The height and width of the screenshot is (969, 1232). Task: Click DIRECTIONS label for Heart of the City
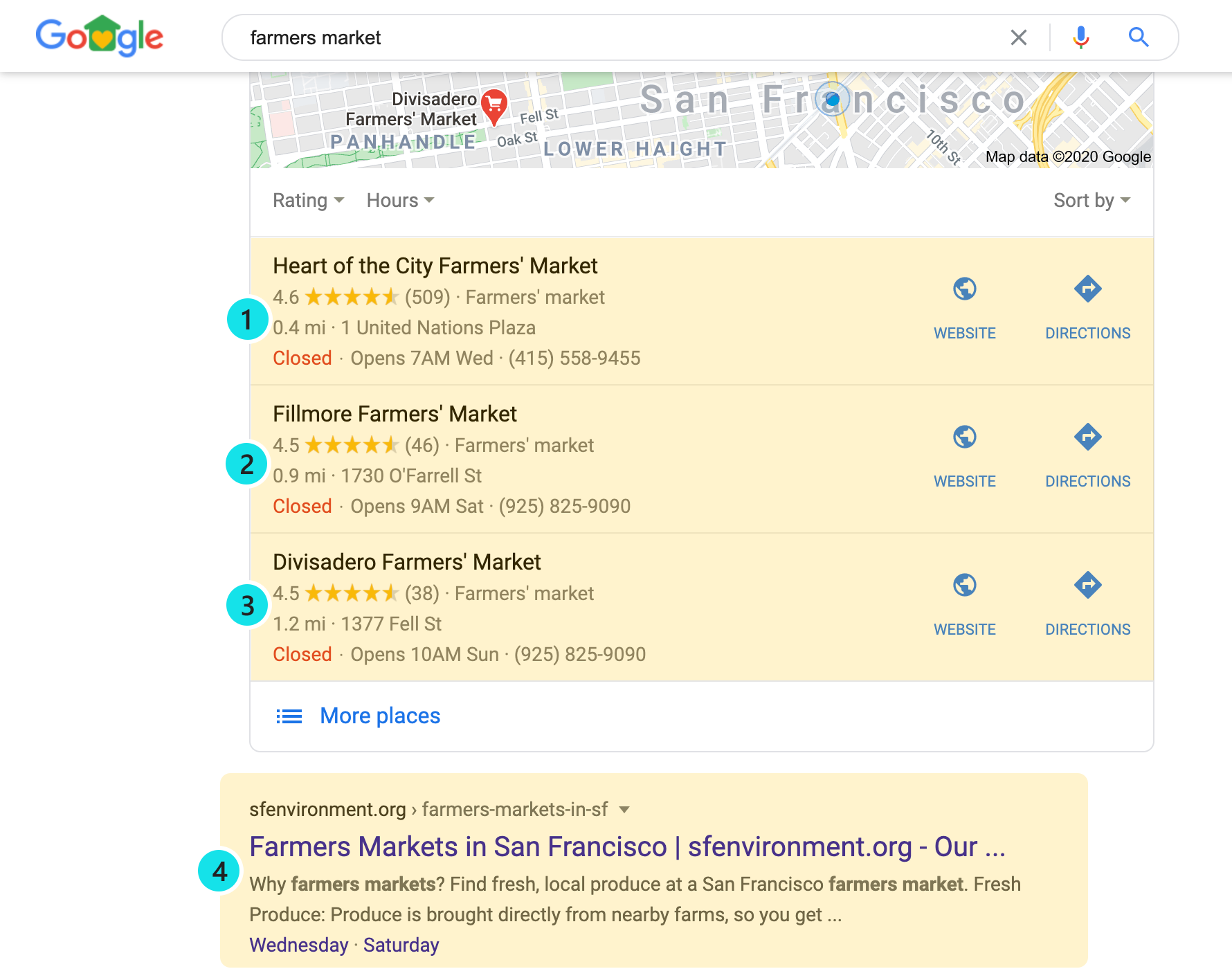coord(1087,334)
